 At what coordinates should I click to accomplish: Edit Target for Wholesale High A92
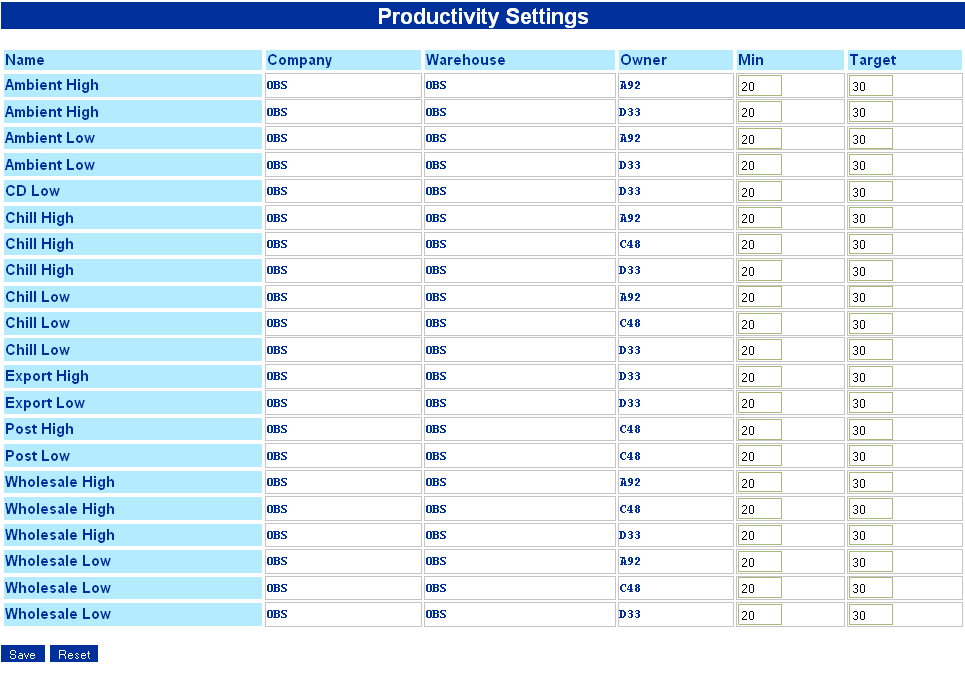pyautogui.click(x=871, y=483)
